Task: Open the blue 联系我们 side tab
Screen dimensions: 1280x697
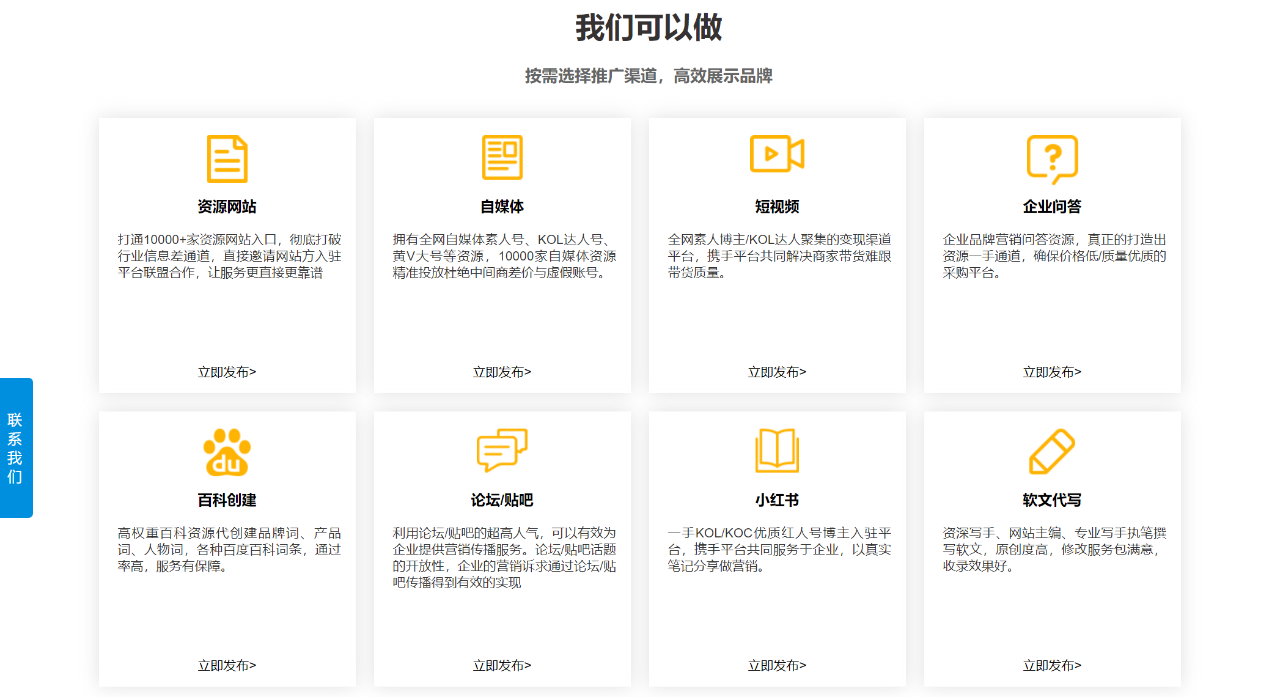Action: point(16,448)
